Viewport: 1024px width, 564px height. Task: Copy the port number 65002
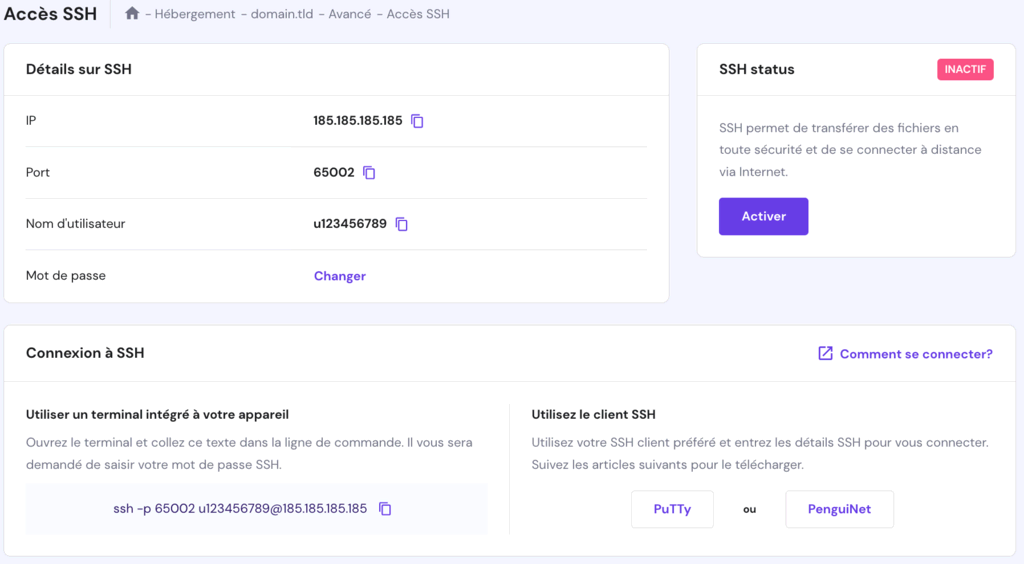(369, 173)
